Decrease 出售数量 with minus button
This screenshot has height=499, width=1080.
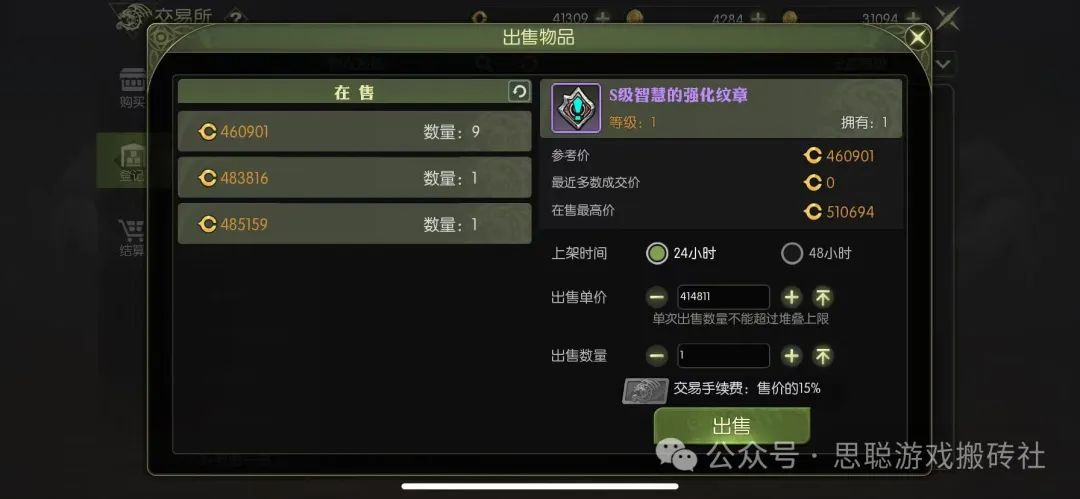[657, 356]
